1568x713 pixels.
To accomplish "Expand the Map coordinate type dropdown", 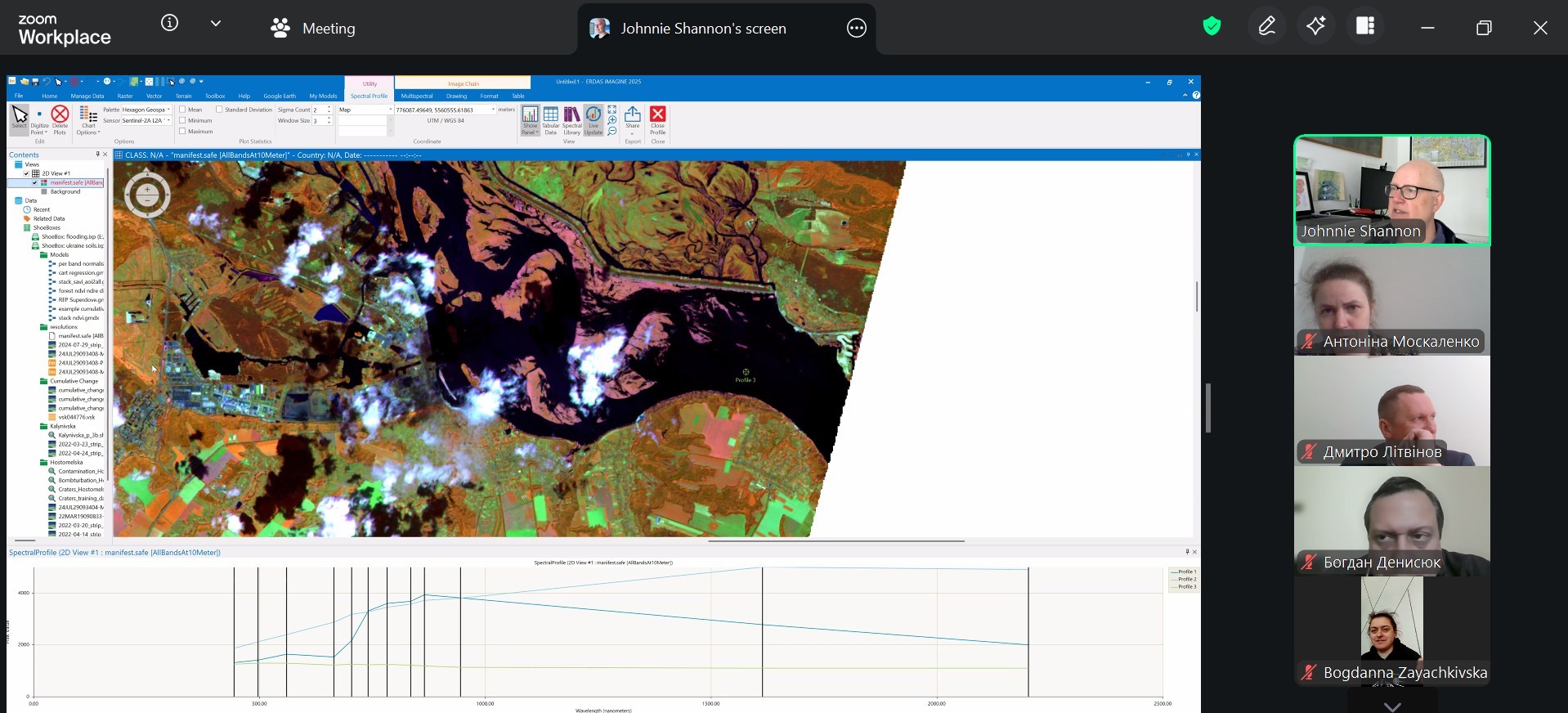I will [365, 110].
